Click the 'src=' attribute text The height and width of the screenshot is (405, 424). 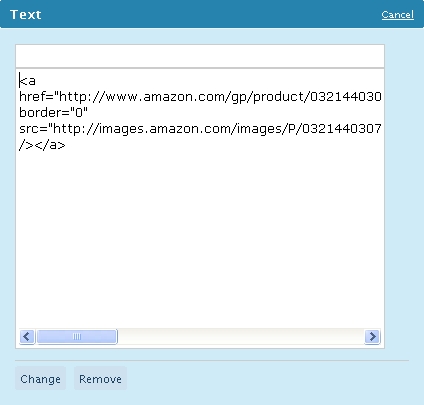click(34, 129)
